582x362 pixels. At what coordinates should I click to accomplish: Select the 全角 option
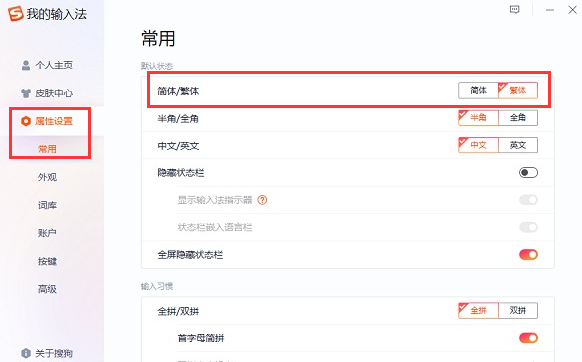pyautogui.click(x=518, y=118)
